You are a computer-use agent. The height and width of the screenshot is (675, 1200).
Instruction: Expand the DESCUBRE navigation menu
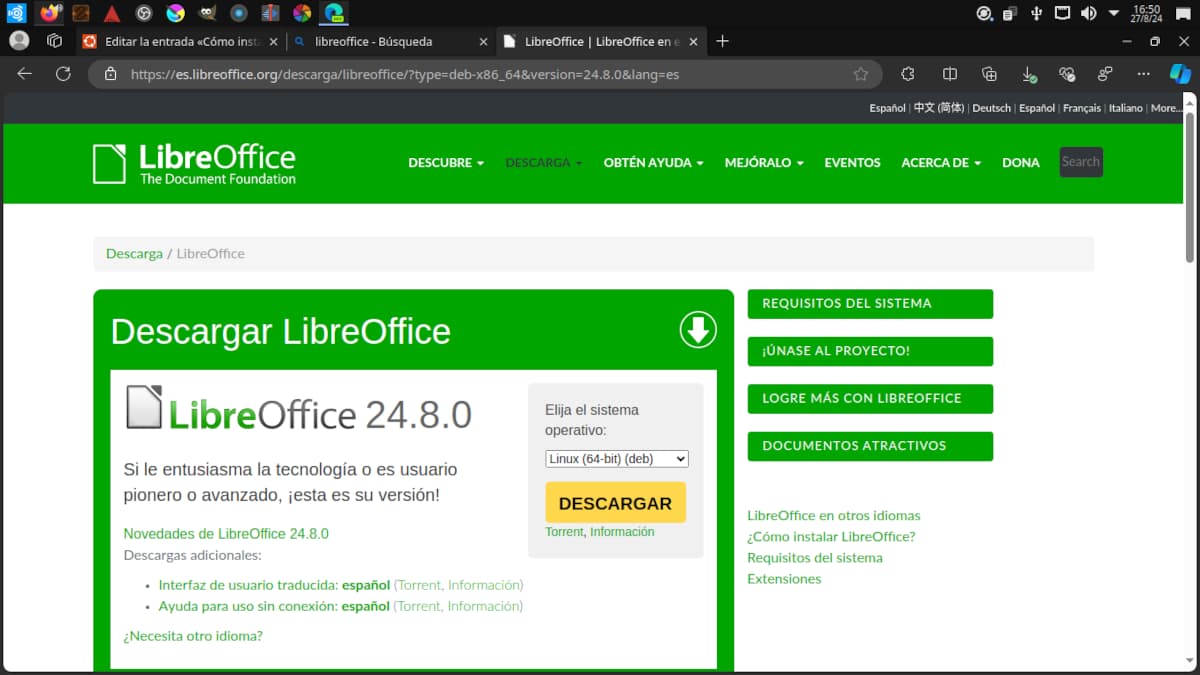446,163
